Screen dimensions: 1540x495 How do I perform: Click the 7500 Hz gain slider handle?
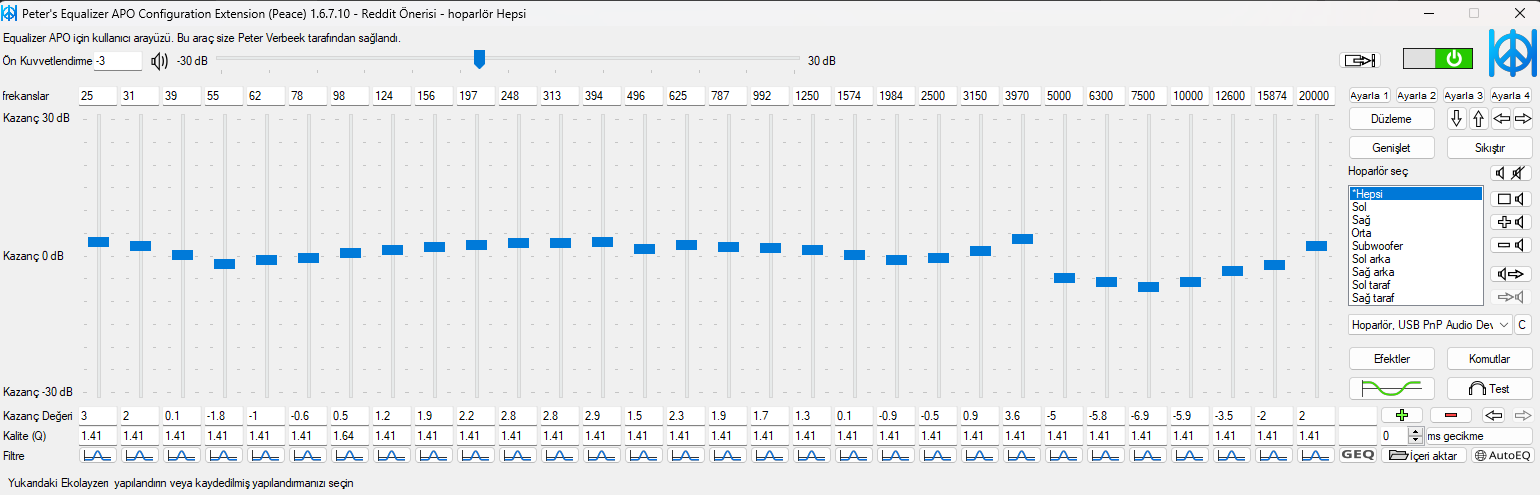tap(1148, 287)
